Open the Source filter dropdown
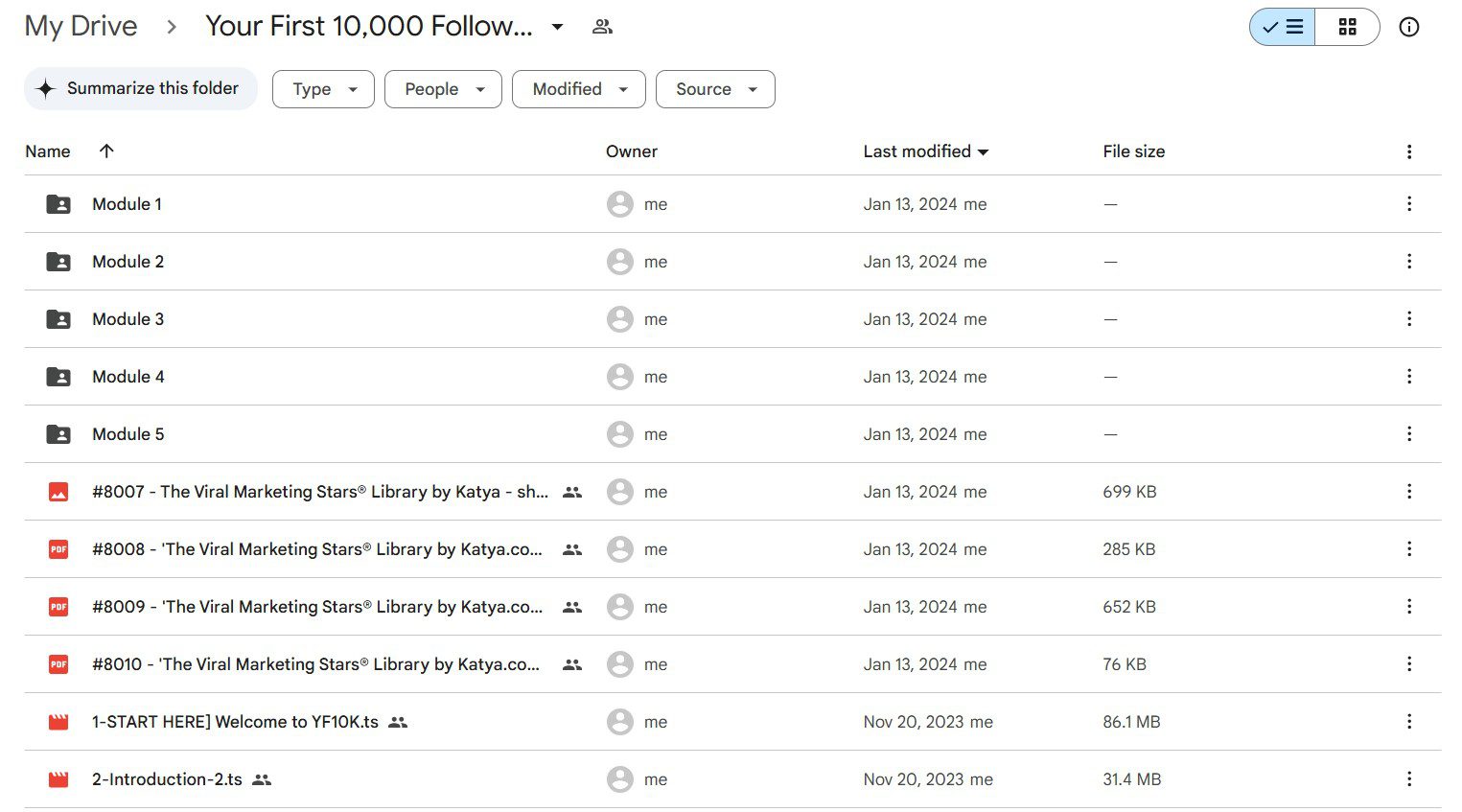1462x812 pixels. [x=715, y=89]
